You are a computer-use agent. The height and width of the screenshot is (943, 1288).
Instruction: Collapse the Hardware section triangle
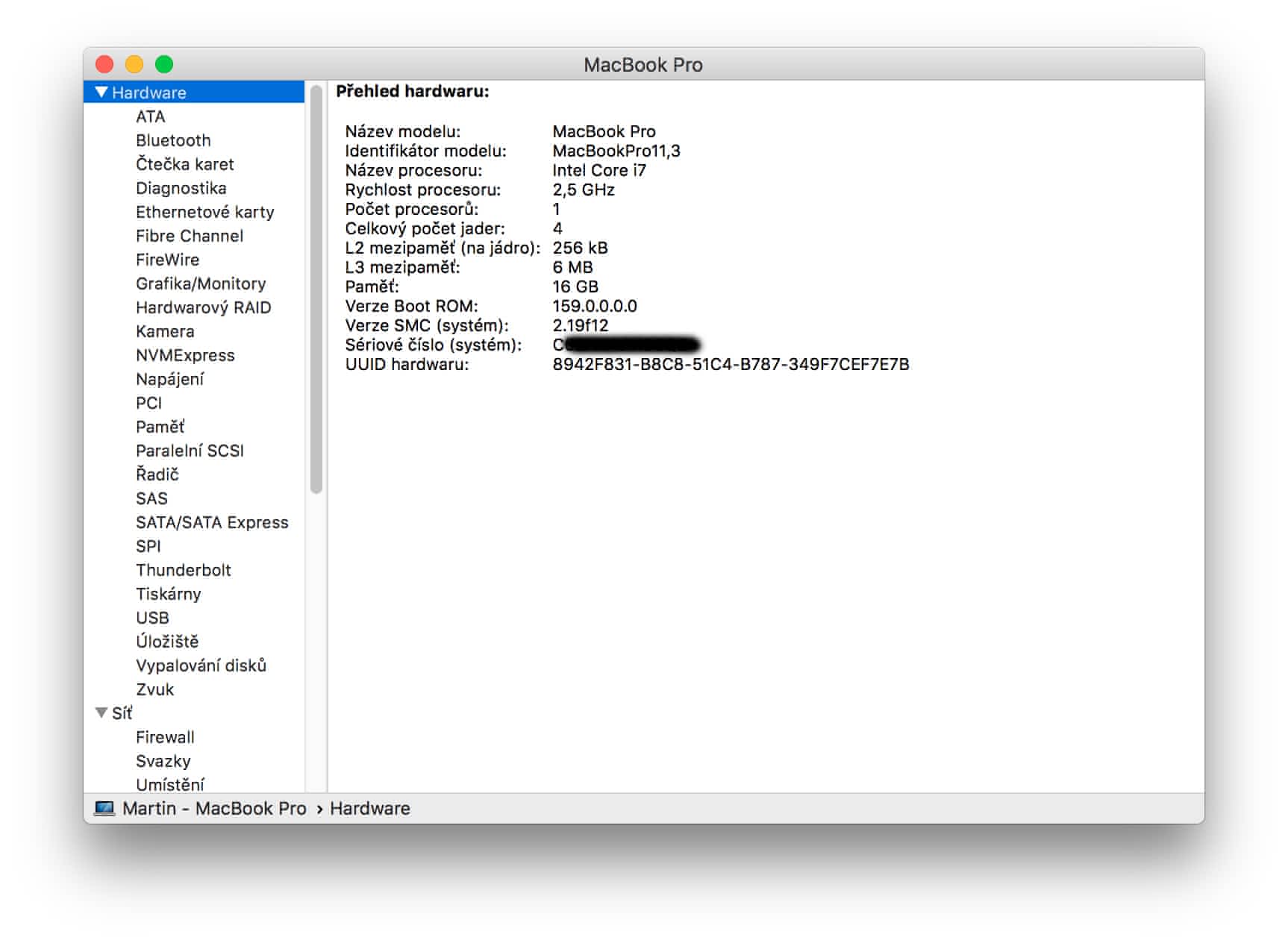101,92
